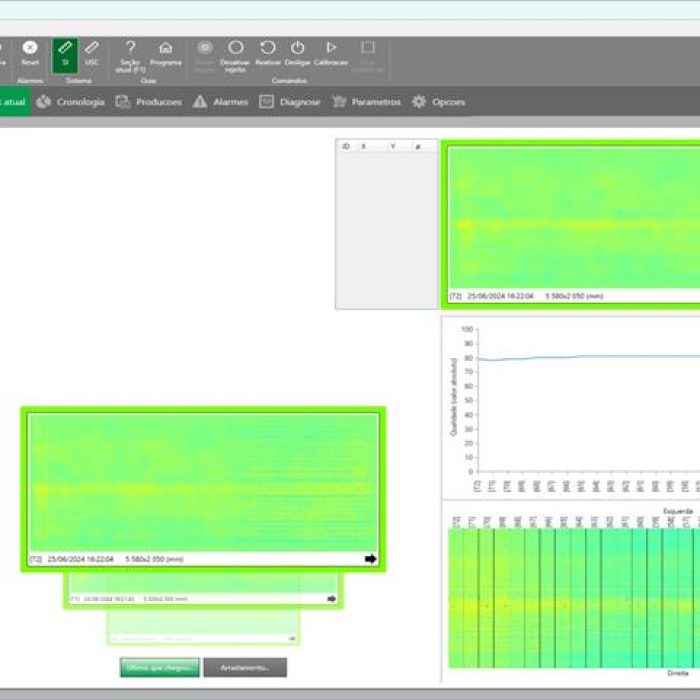Switch units to USC
The image size is (700, 700).
(x=92, y=52)
